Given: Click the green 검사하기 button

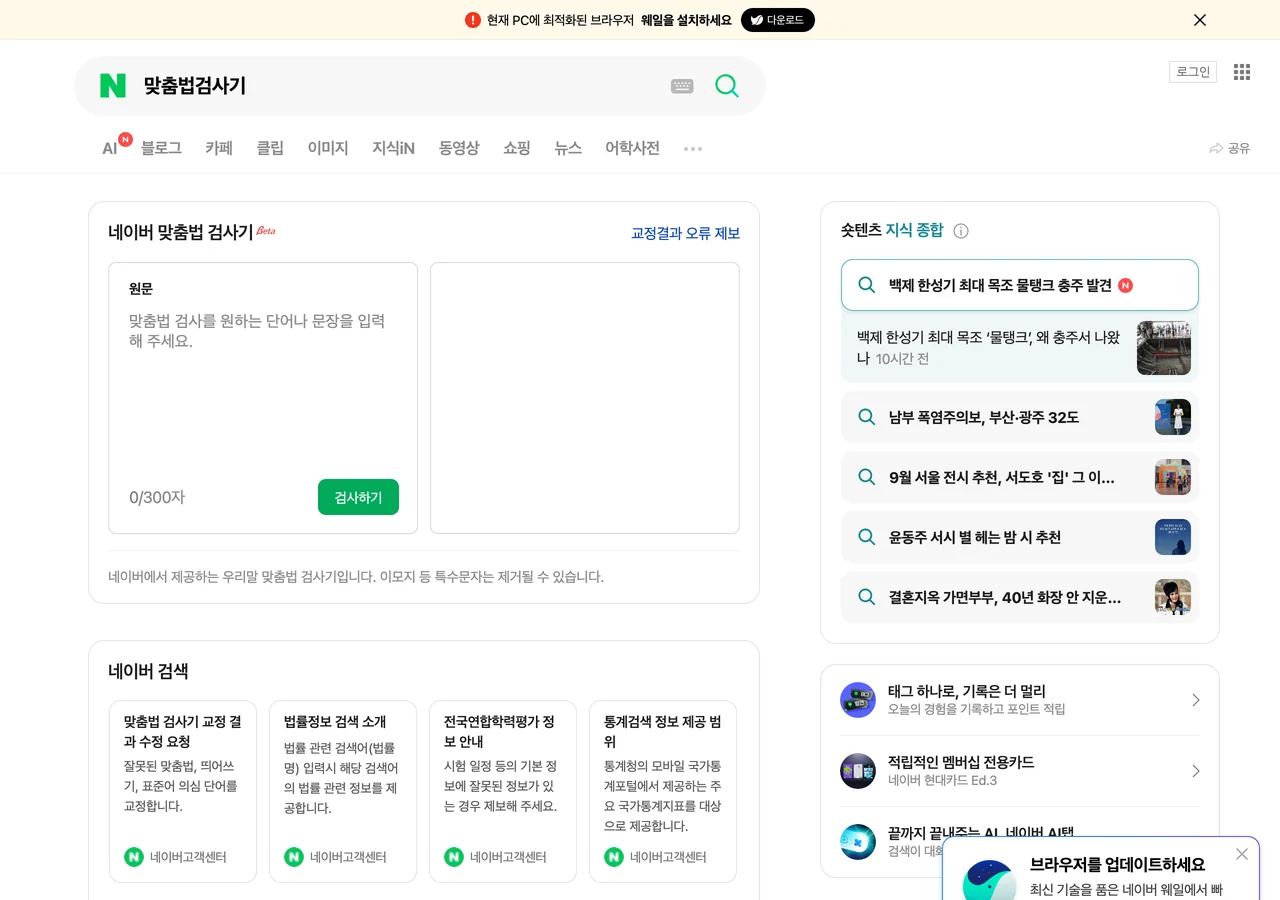Looking at the screenshot, I should pos(358,497).
